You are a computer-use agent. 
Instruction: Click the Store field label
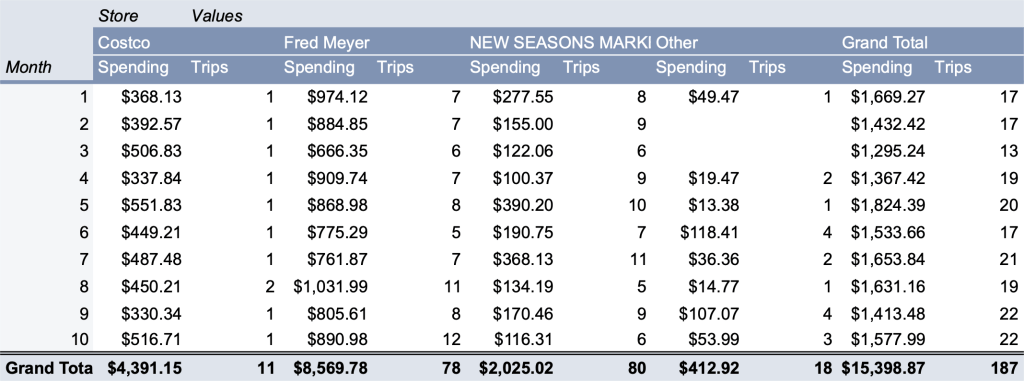pos(118,15)
